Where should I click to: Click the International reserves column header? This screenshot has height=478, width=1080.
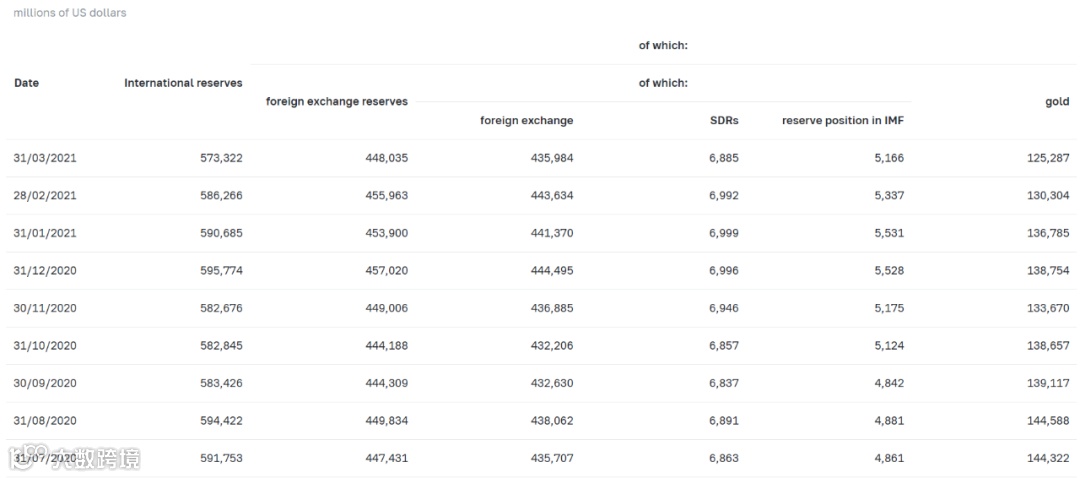183,83
